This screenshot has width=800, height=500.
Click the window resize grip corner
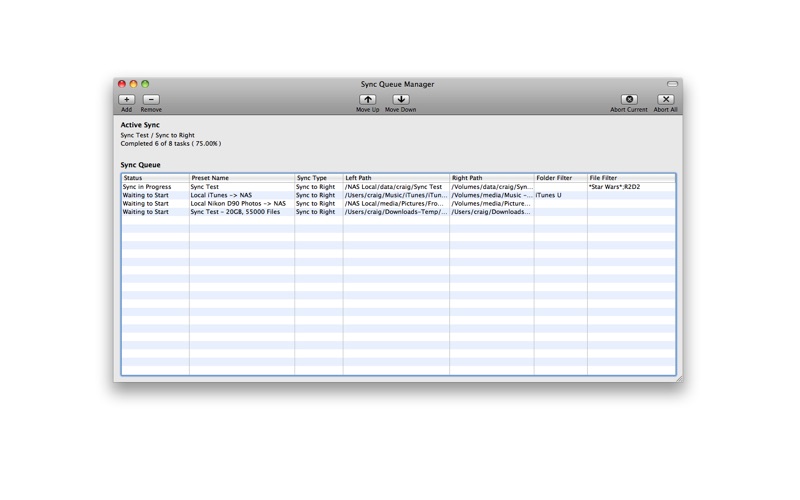[679, 379]
